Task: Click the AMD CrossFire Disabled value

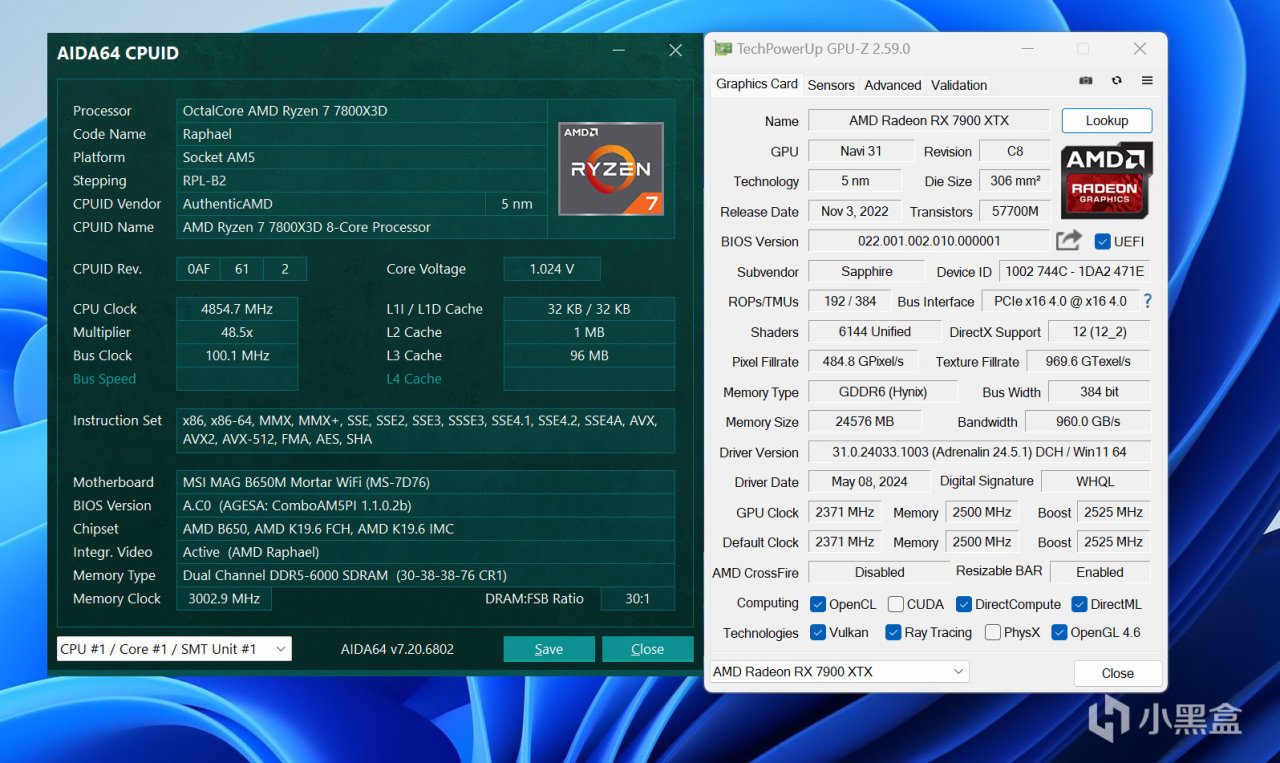Action: click(x=879, y=572)
